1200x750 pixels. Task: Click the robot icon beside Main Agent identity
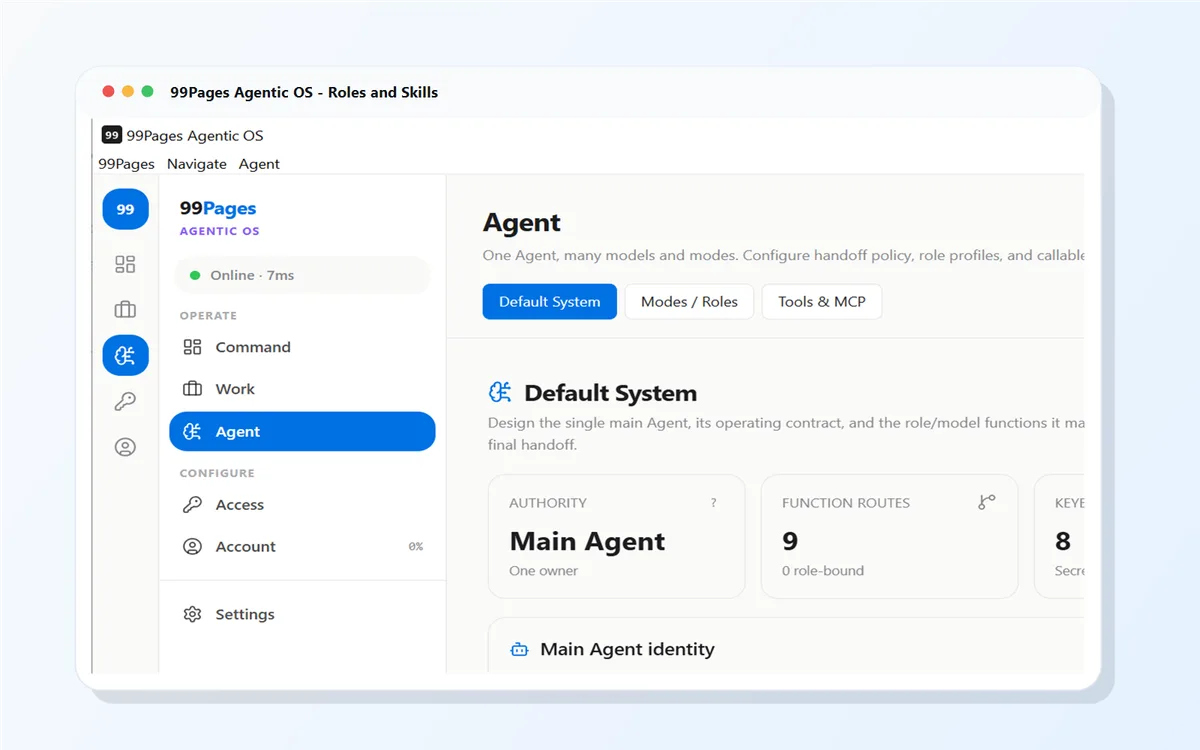pyautogui.click(x=519, y=650)
